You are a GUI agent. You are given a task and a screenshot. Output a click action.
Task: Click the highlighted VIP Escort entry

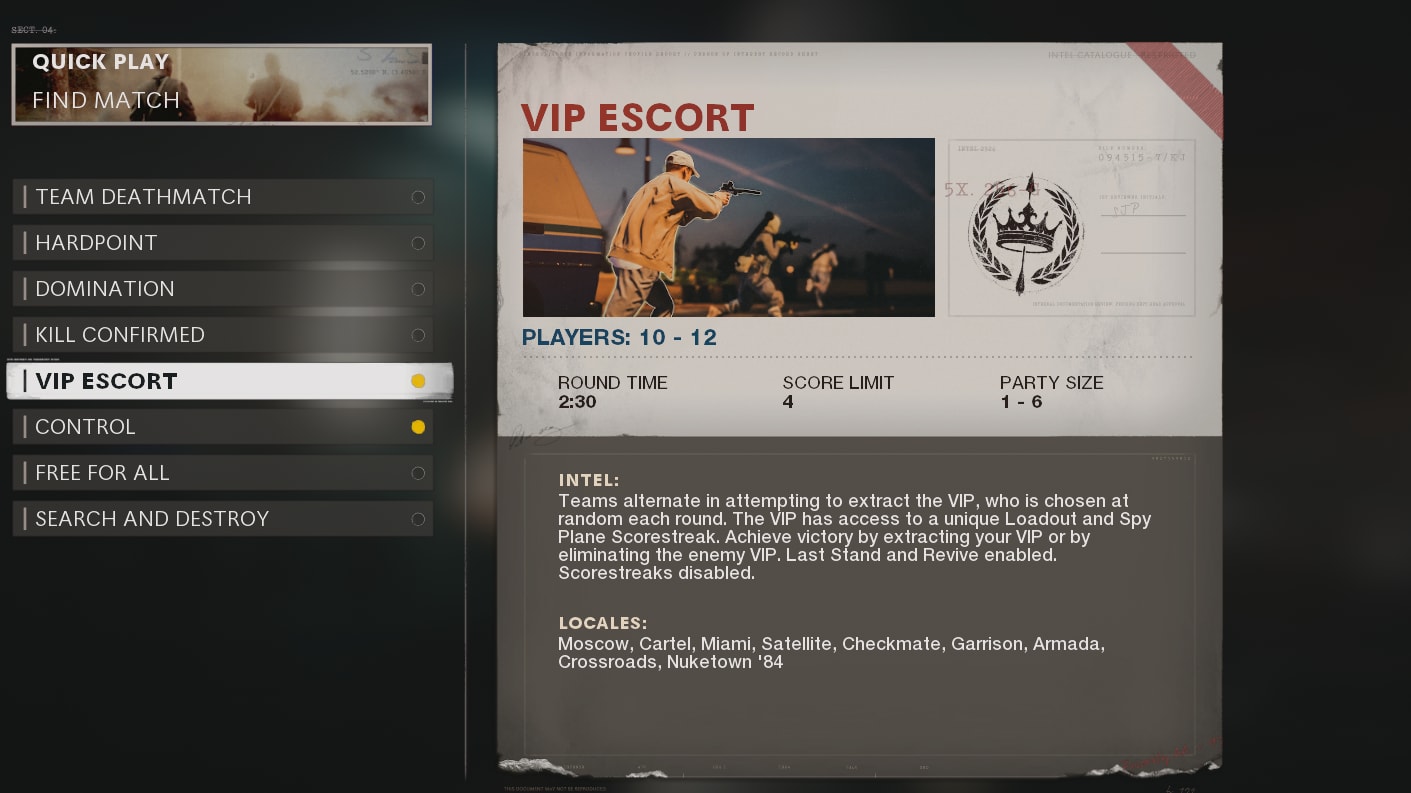[x=230, y=381]
